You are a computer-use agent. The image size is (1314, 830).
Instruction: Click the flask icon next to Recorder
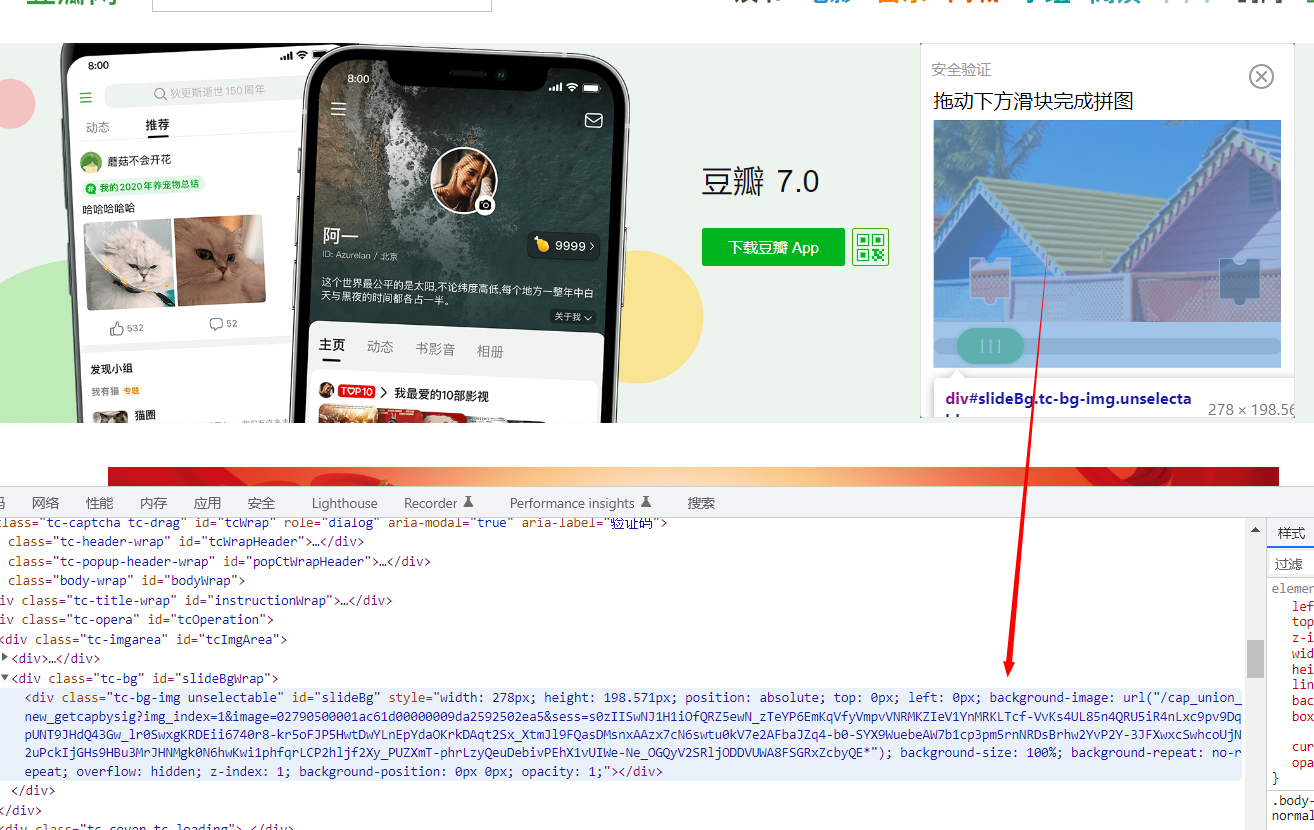(x=468, y=502)
